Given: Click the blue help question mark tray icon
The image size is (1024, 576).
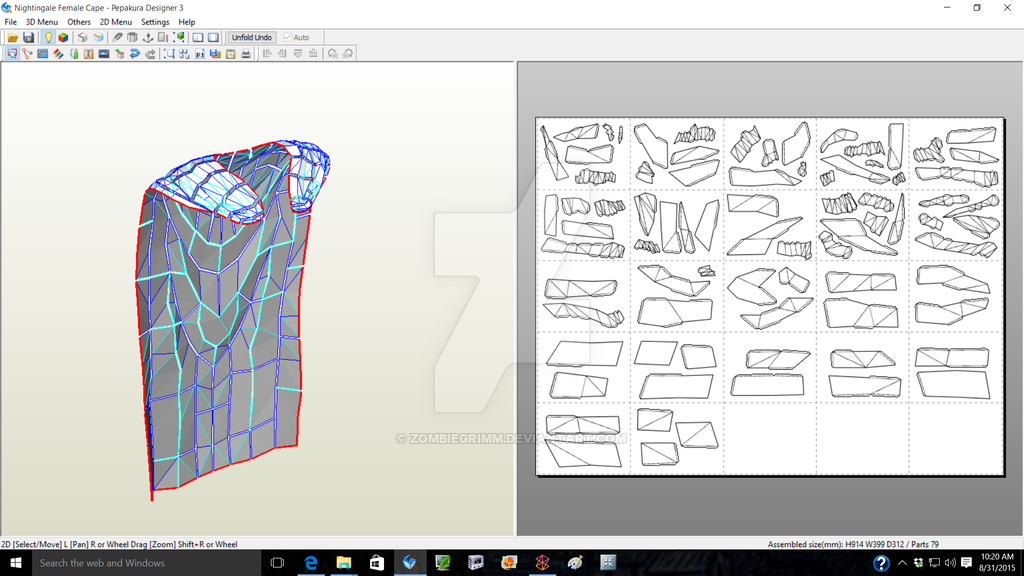Looking at the screenshot, I should (881, 563).
